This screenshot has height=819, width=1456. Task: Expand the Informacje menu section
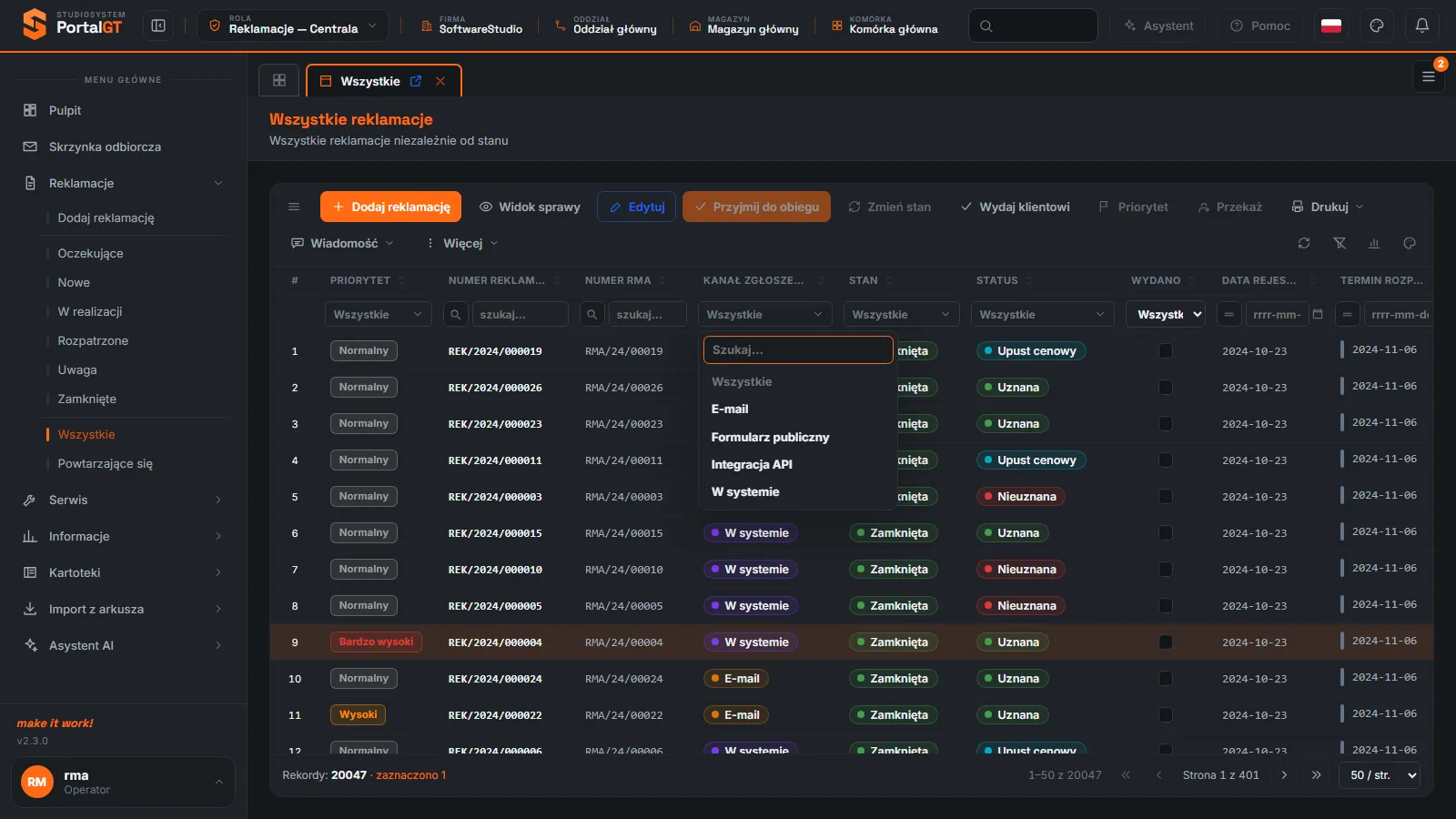(124, 536)
